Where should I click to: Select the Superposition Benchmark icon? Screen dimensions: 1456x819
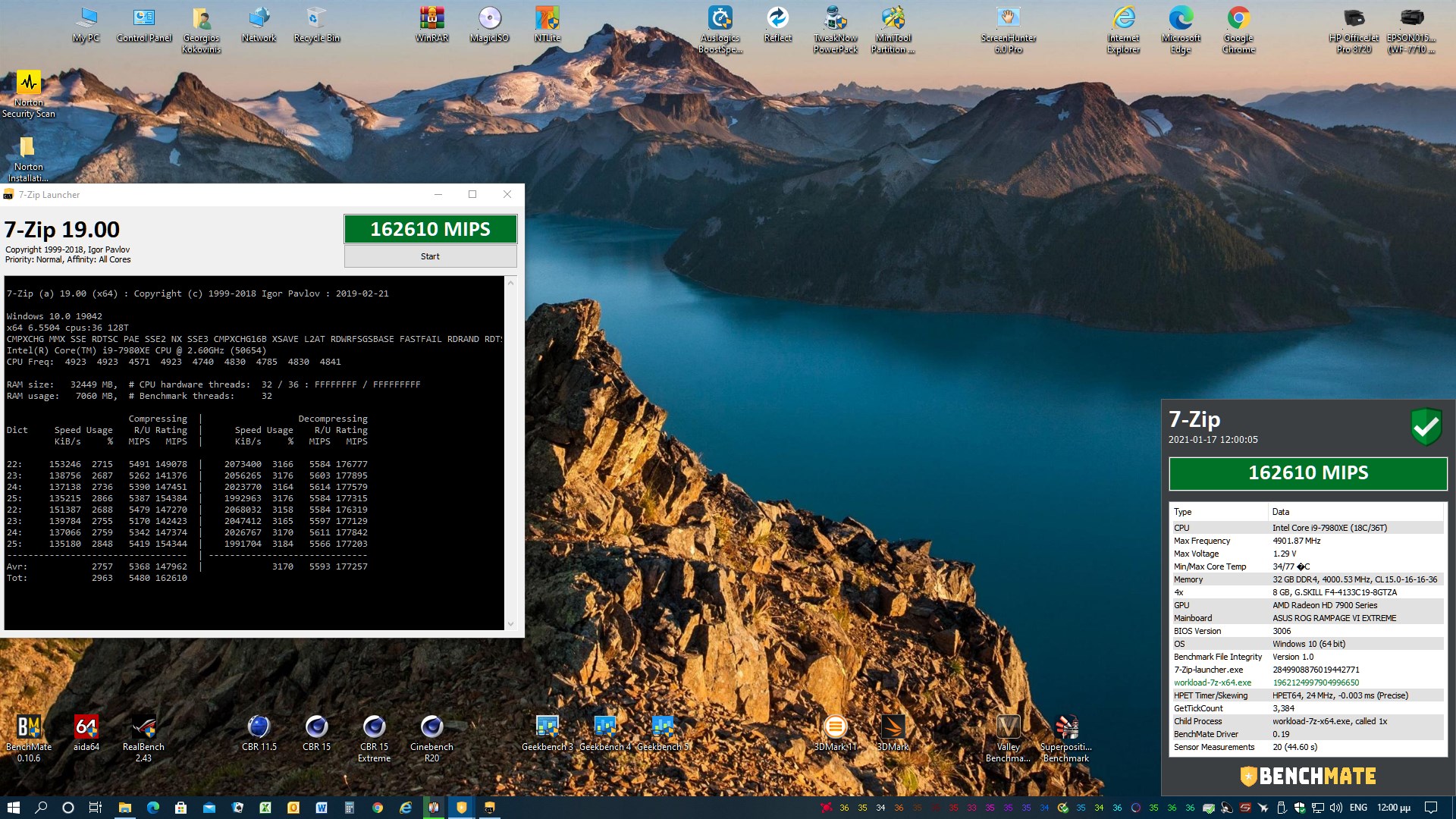point(1065,738)
